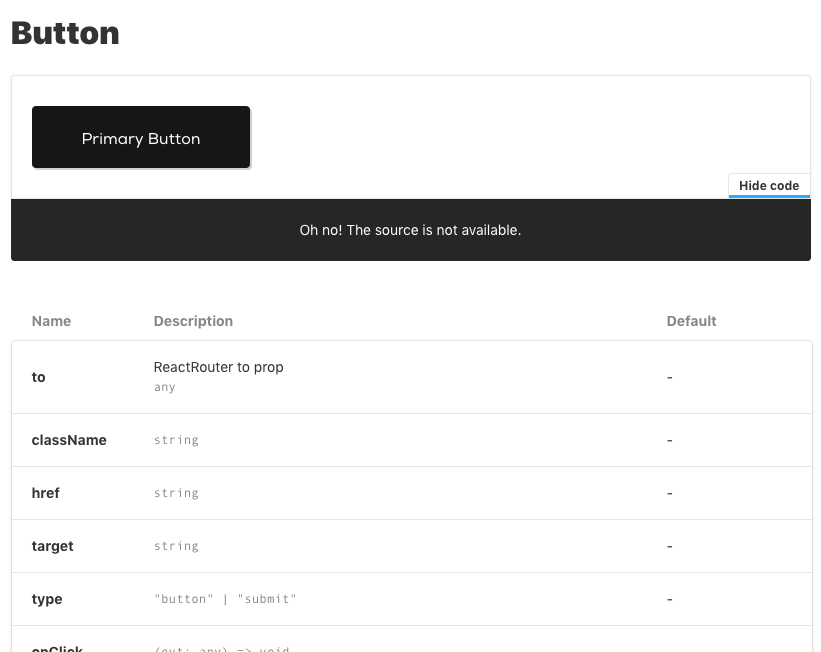821x652 pixels.
Task: Click the source unavailable error message
Action: [x=410, y=230]
